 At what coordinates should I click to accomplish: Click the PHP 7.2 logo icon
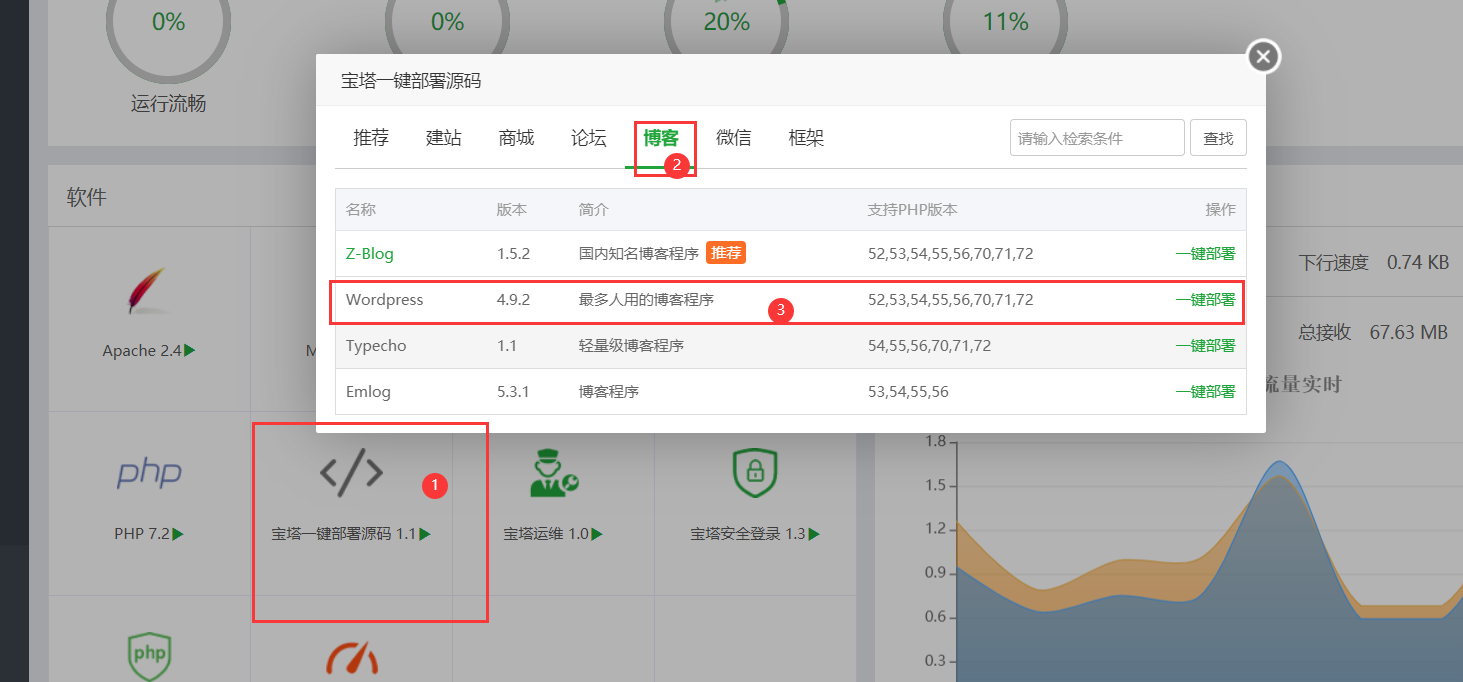click(x=149, y=473)
